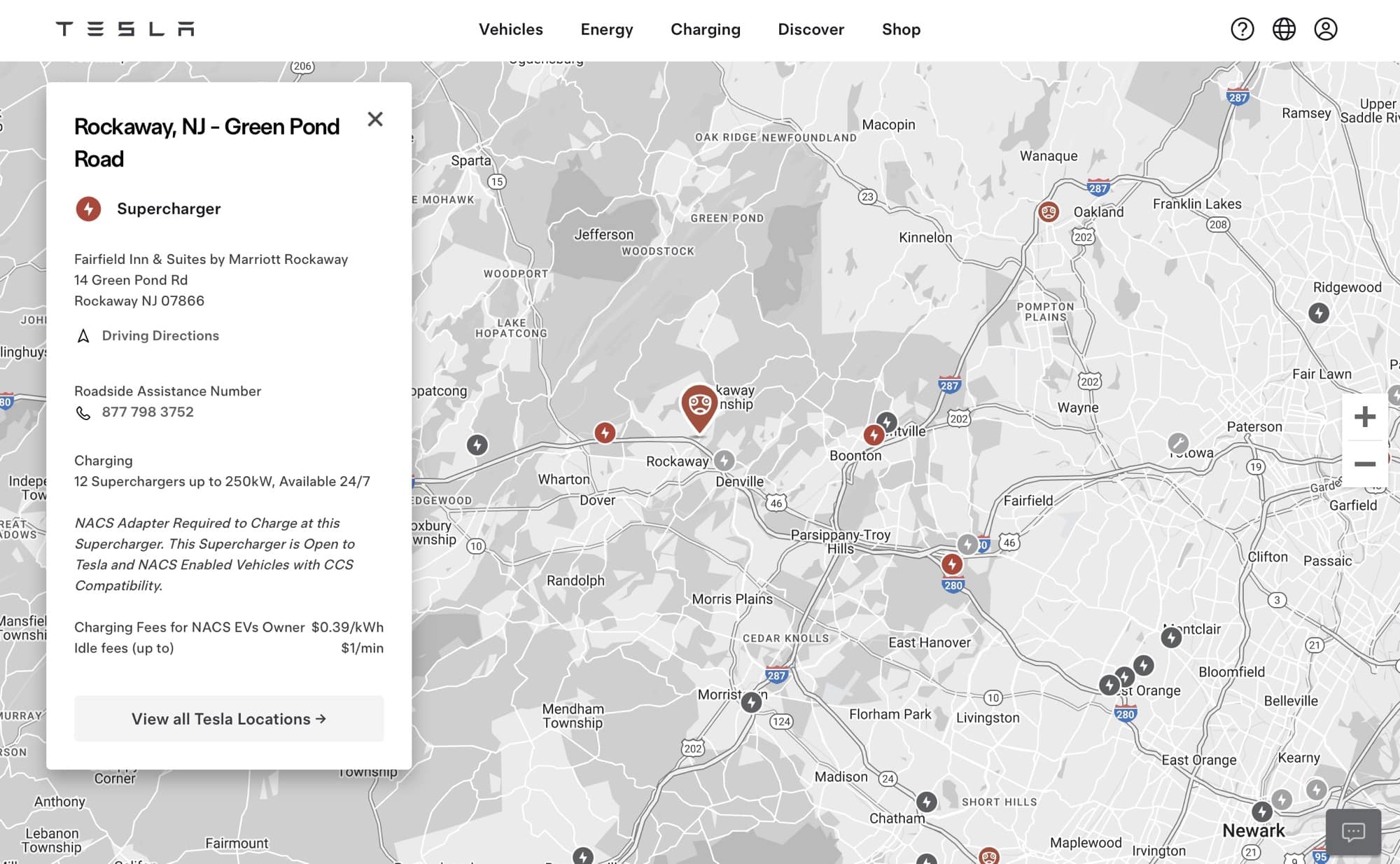The width and height of the screenshot is (1400, 864).
Task: Select gray charger pin above I-280 marker
Action: point(967,544)
